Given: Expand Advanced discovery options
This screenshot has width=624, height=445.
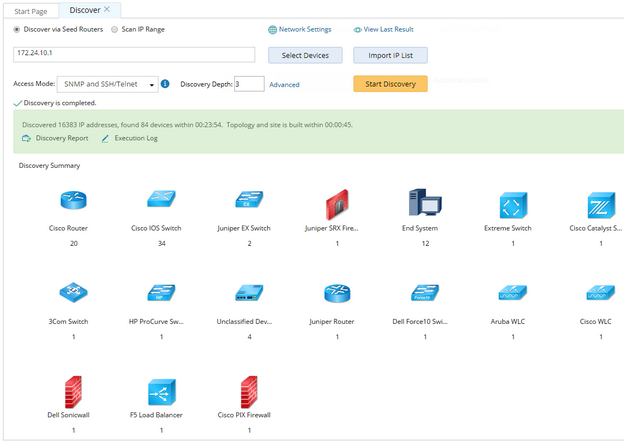Looking at the screenshot, I should pos(284,84).
